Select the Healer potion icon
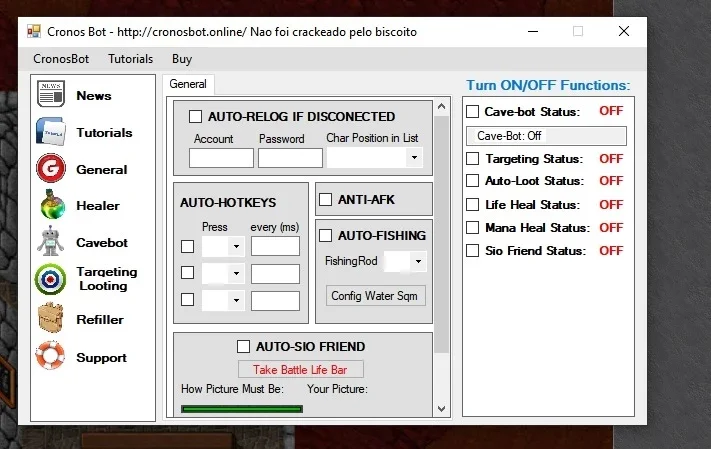 [53, 205]
